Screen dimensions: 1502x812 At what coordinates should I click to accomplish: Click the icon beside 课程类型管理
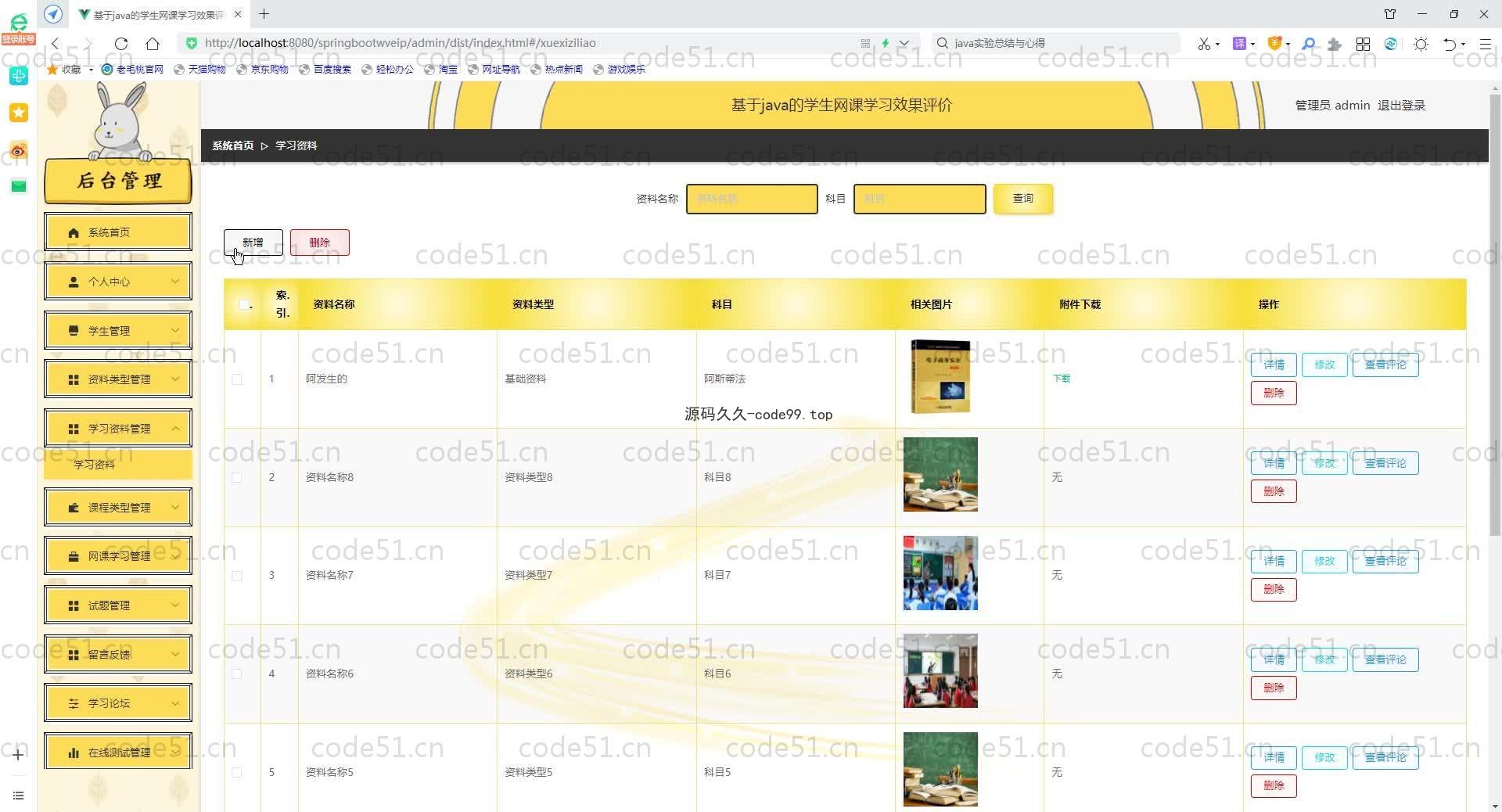[x=74, y=508]
